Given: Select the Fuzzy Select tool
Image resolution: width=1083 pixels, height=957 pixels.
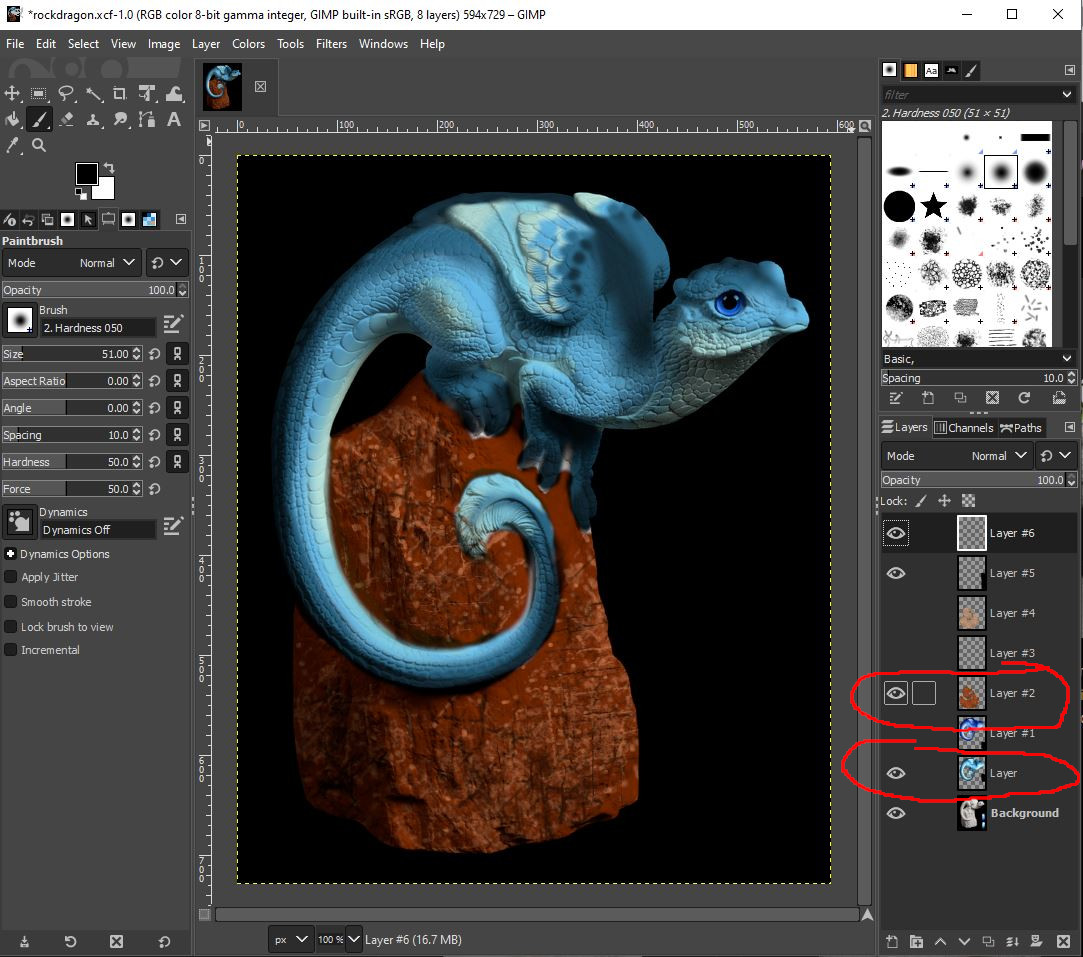Looking at the screenshot, I should click(x=94, y=93).
